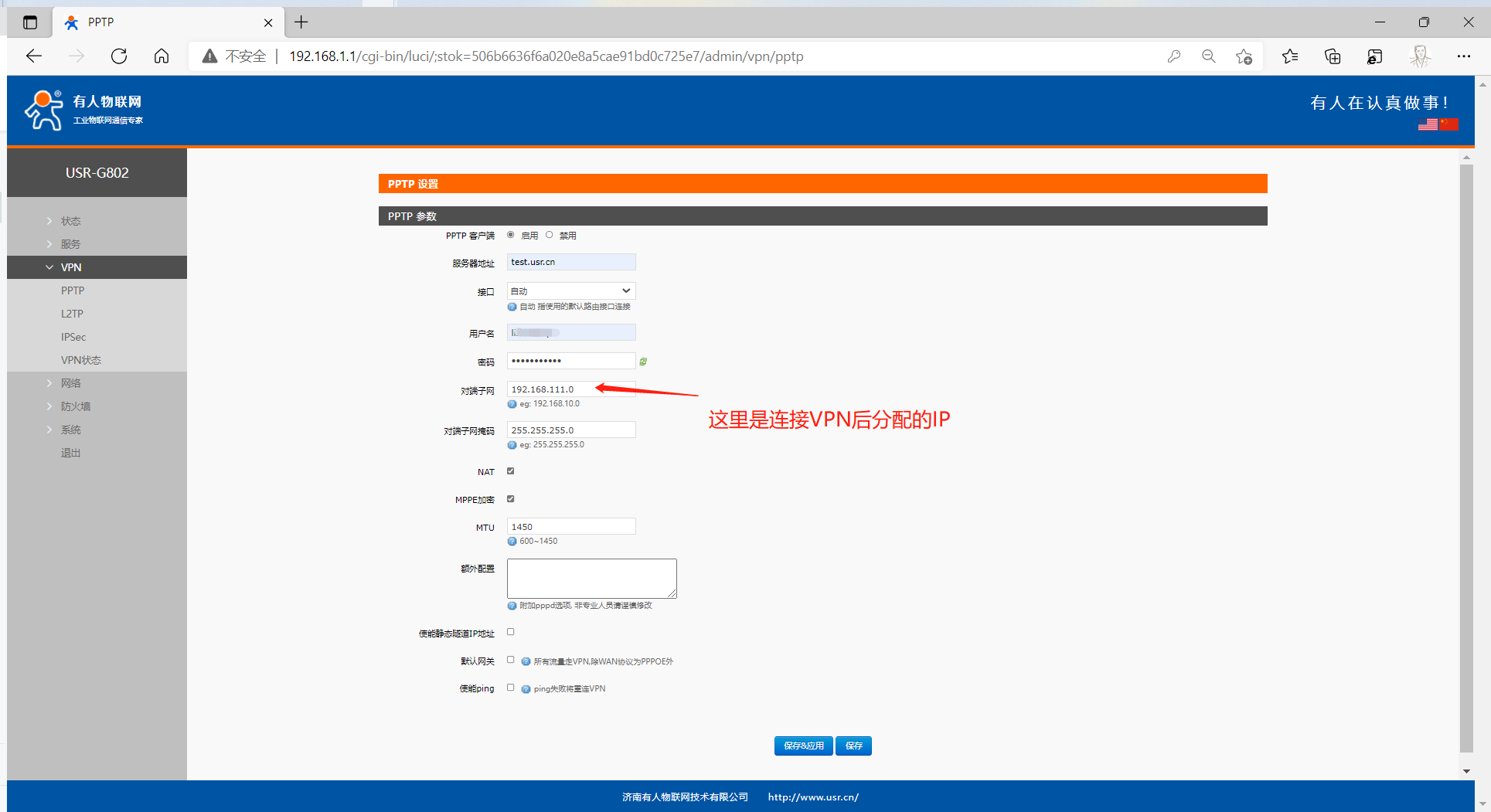Click the browser refresh icon
1491x812 pixels.
(x=119, y=56)
